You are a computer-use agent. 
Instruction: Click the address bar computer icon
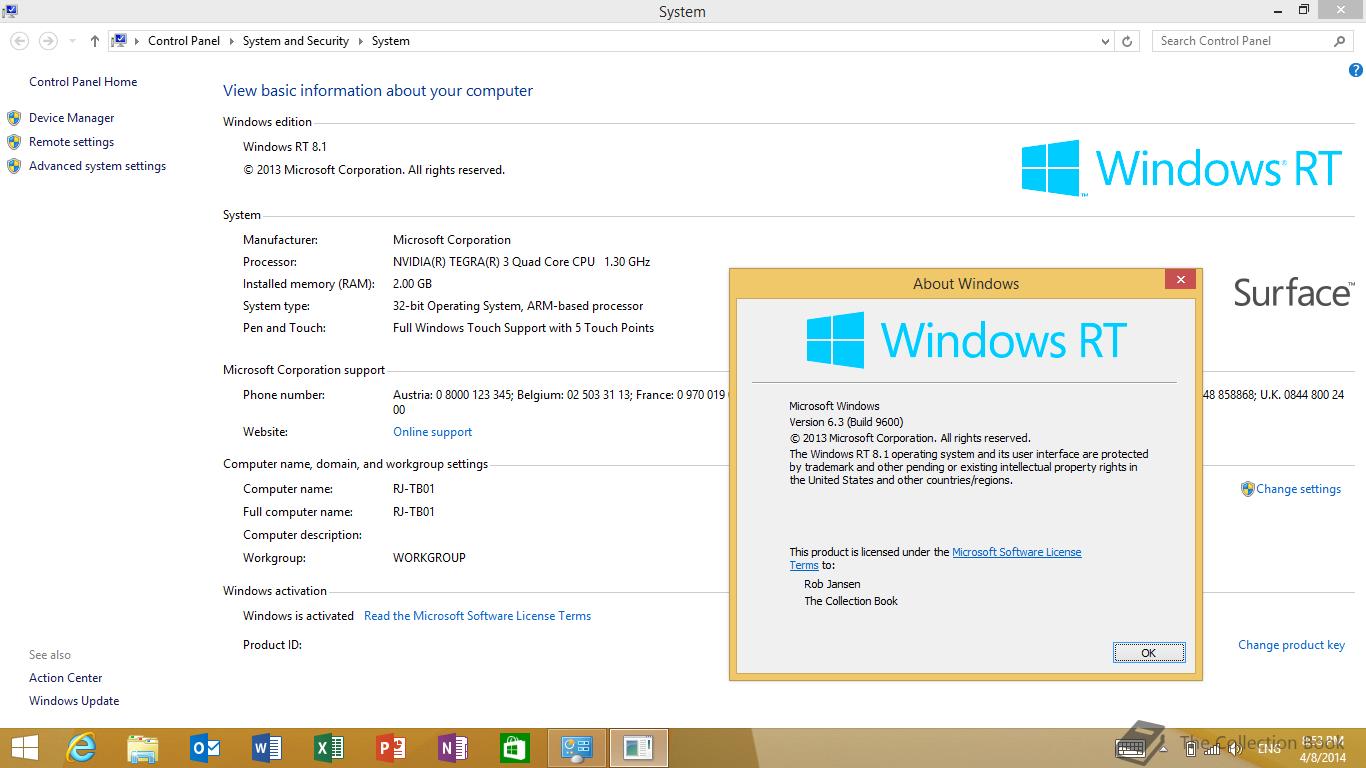click(119, 41)
